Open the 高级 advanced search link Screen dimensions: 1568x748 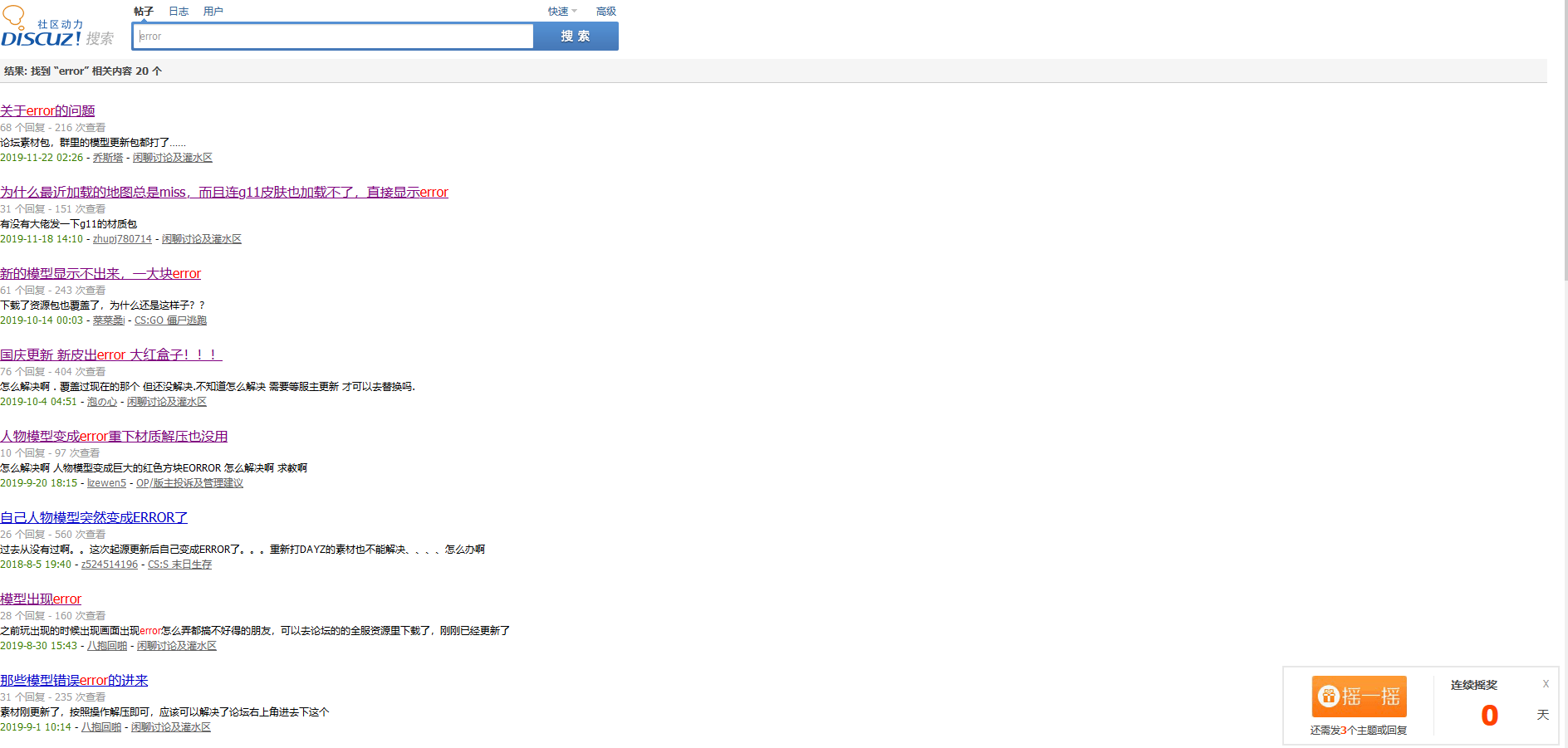pos(605,12)
